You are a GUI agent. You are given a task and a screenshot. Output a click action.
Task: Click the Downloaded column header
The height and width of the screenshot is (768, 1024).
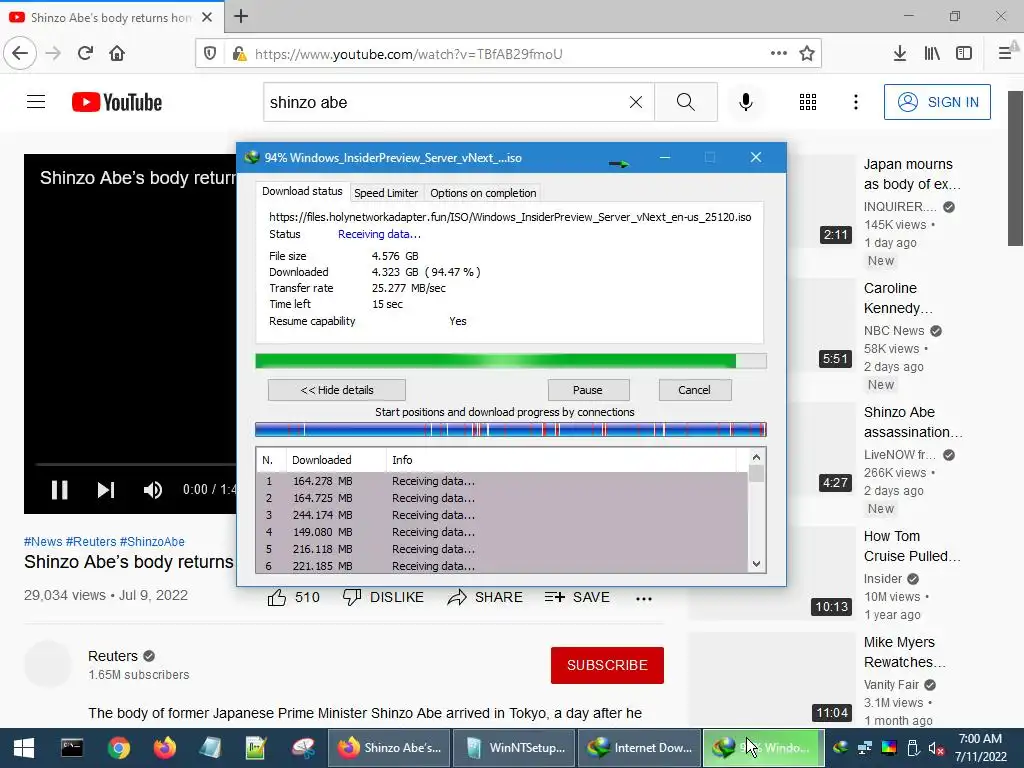pyautogui.click(x=336, y=460)
